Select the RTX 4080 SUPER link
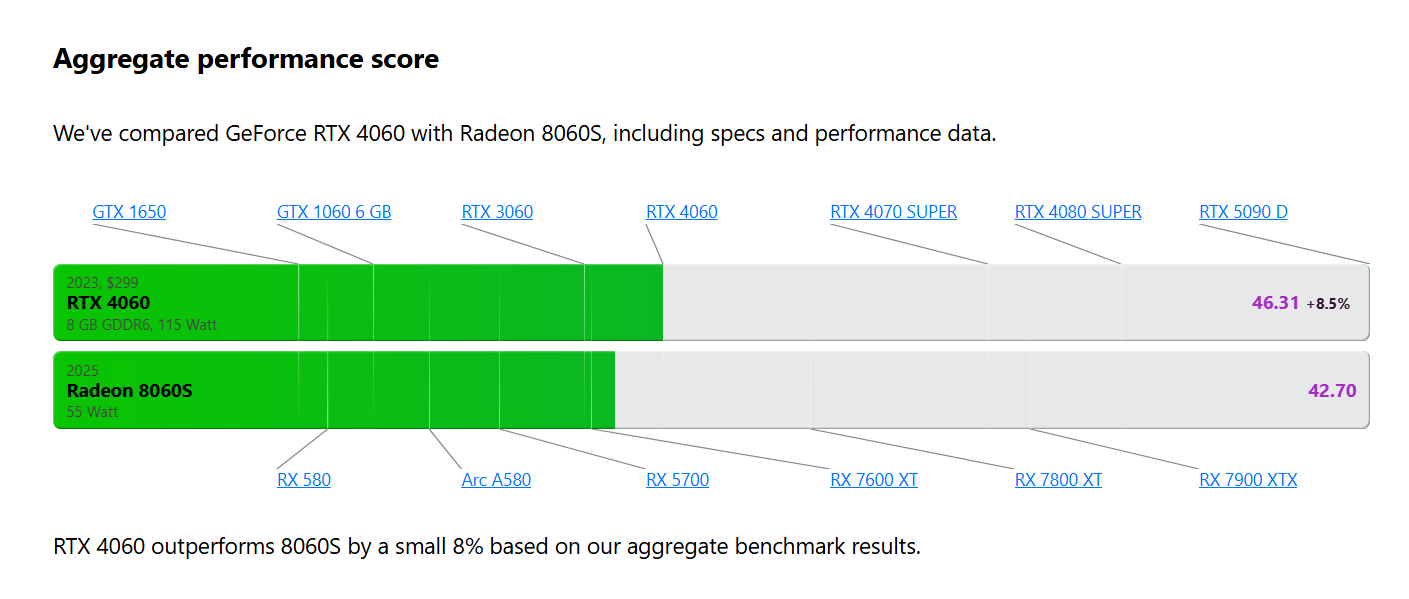1409x599 pixels. [x=1078, y=212]
